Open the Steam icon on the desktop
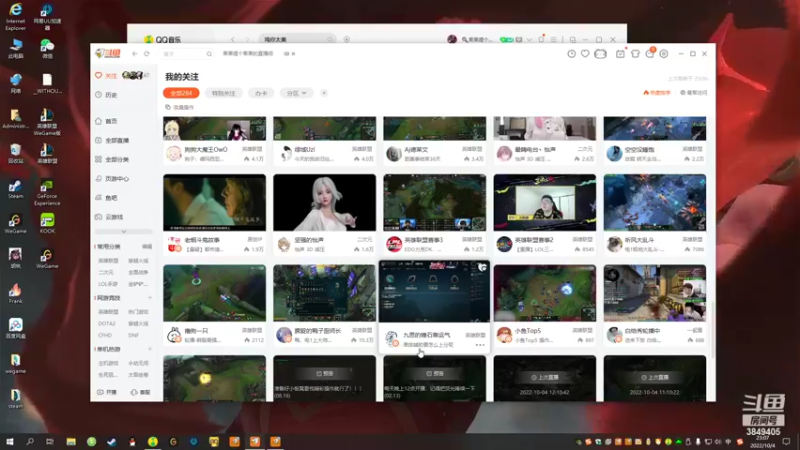This screenshot has width=800, height=450. [x=15, y=189]
